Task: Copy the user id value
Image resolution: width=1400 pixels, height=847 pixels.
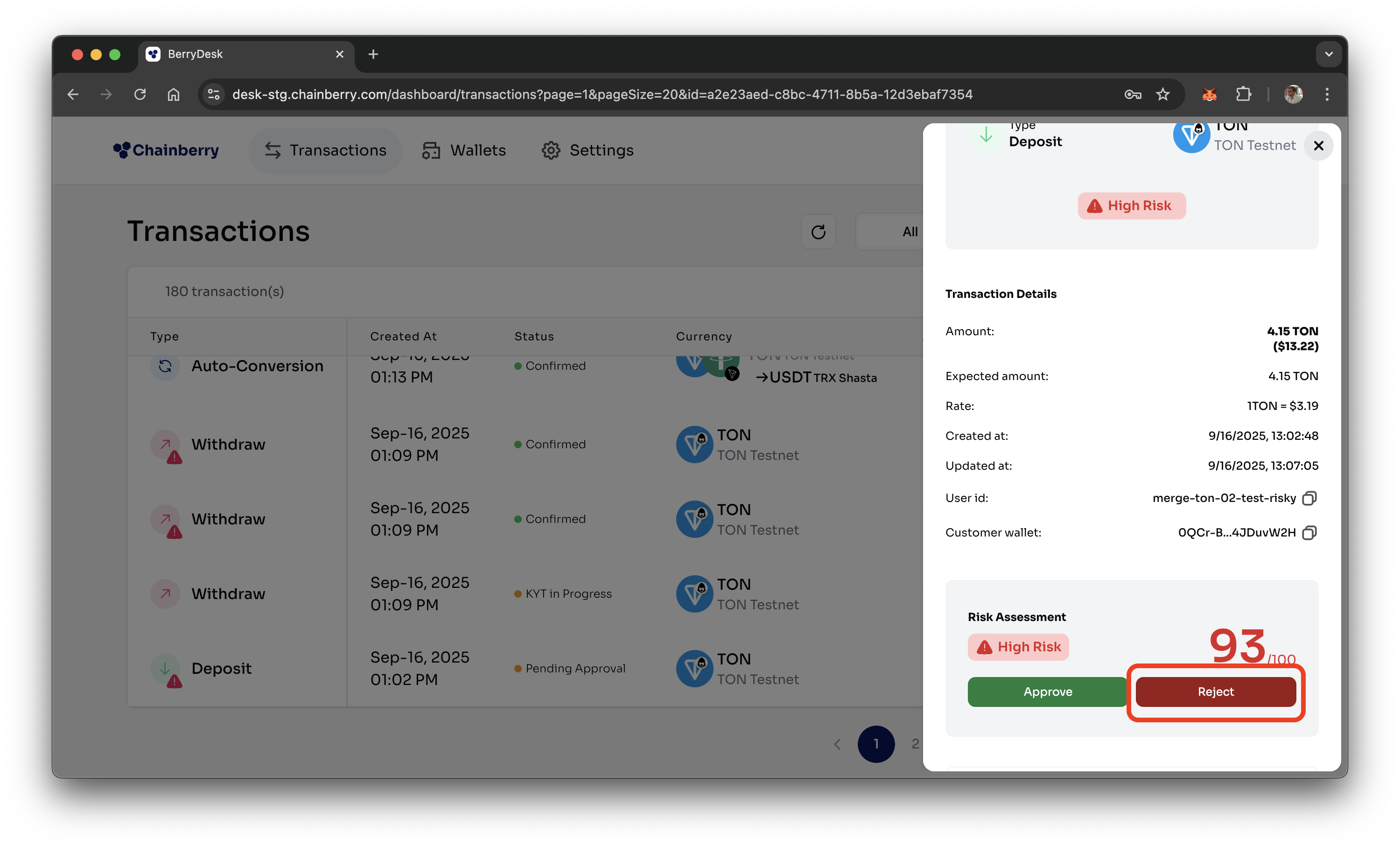Action: coord(1309,499)
